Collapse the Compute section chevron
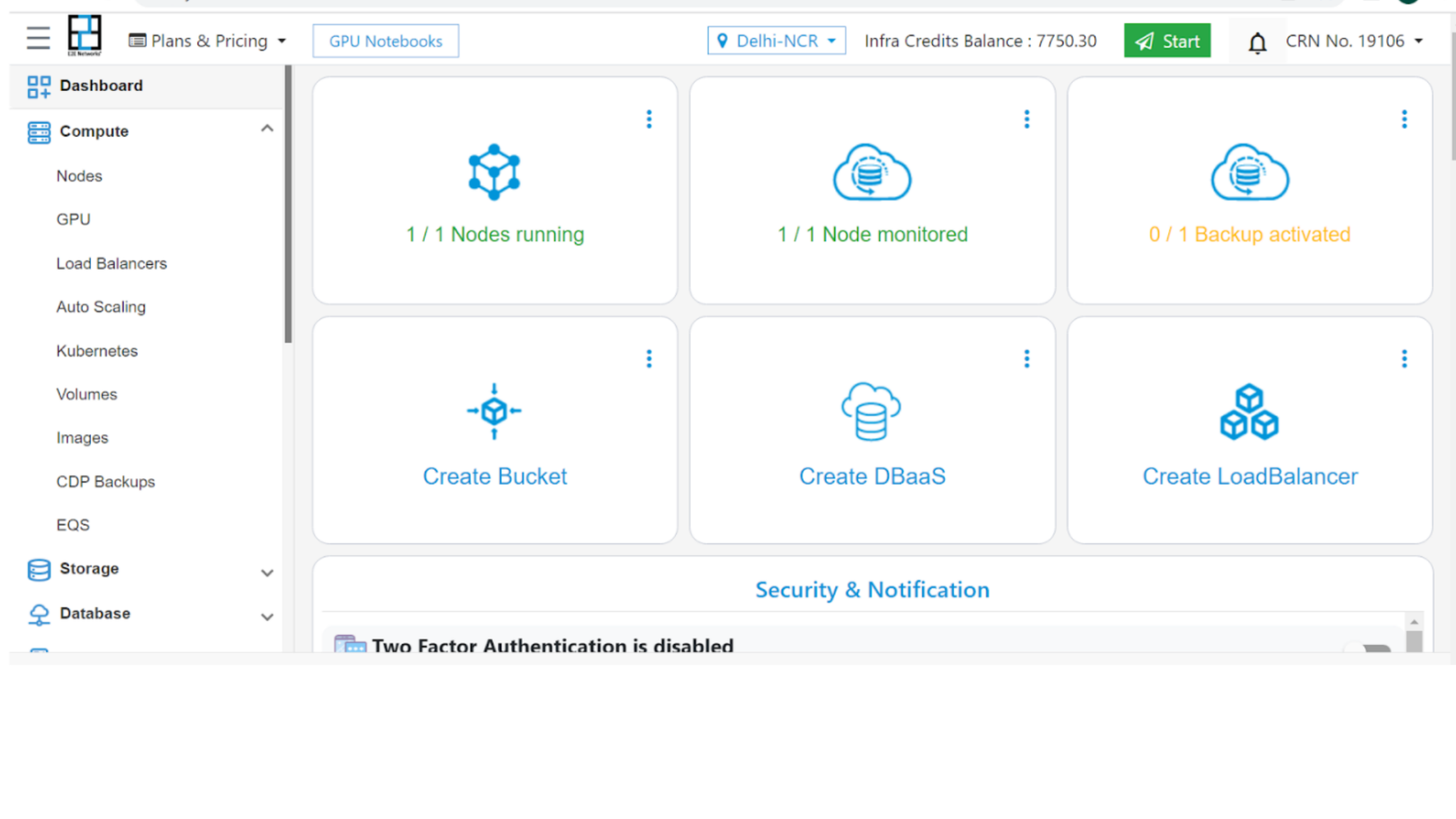Viewport: 1456px width, 819px height. [x=267, y=129]
